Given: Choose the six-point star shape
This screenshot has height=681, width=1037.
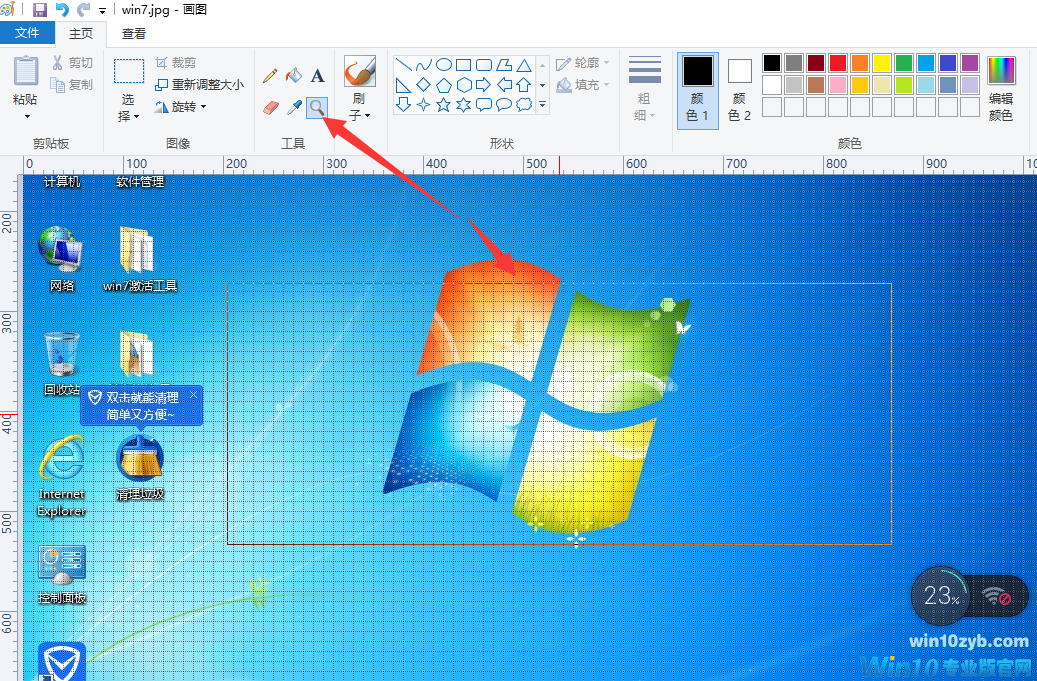Looking at the screenshot, I should pyautogui.click(x=464, y=104).
